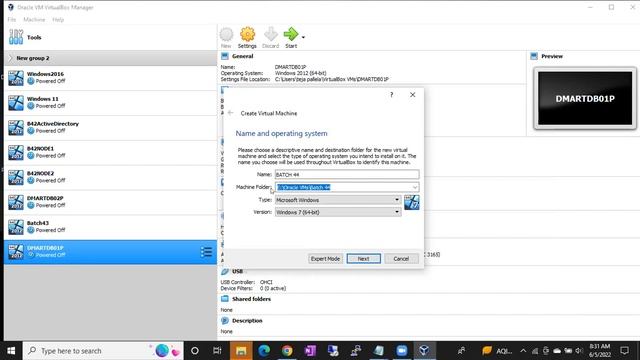Click the Description section icon
Screen dimensions: 640x360
click(225, 321)
